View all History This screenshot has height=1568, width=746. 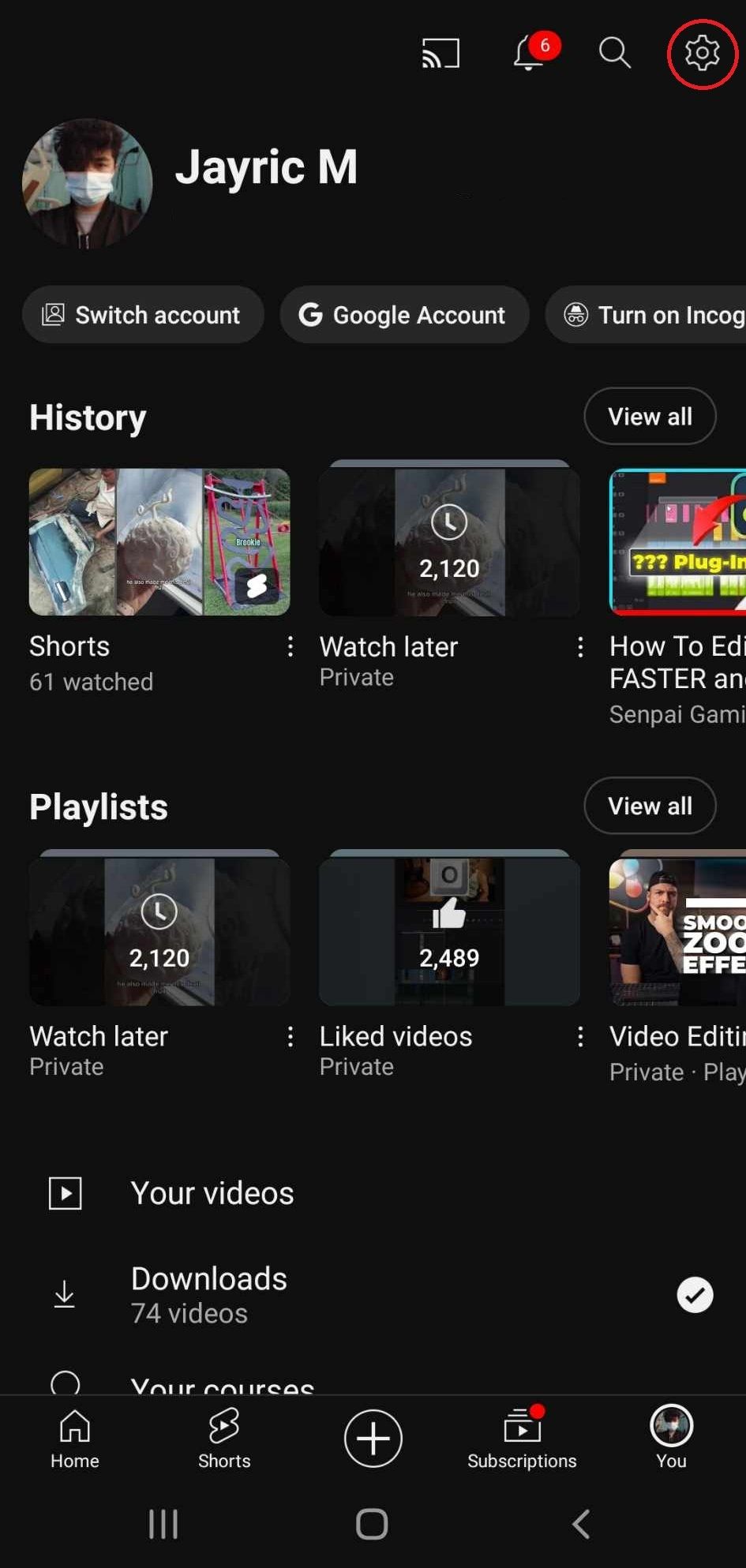coord(650,416)
